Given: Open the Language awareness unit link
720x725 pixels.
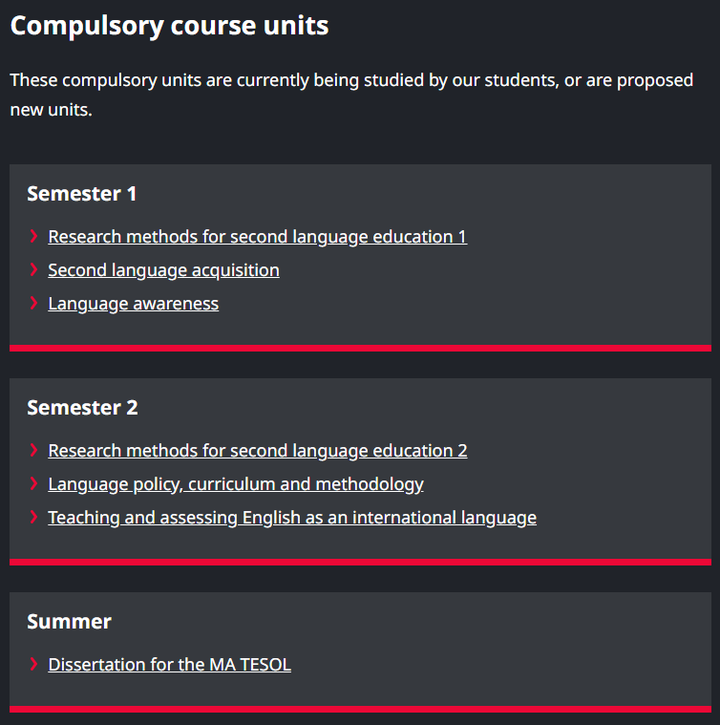Looking at the screenshot, I should (133, 304).
